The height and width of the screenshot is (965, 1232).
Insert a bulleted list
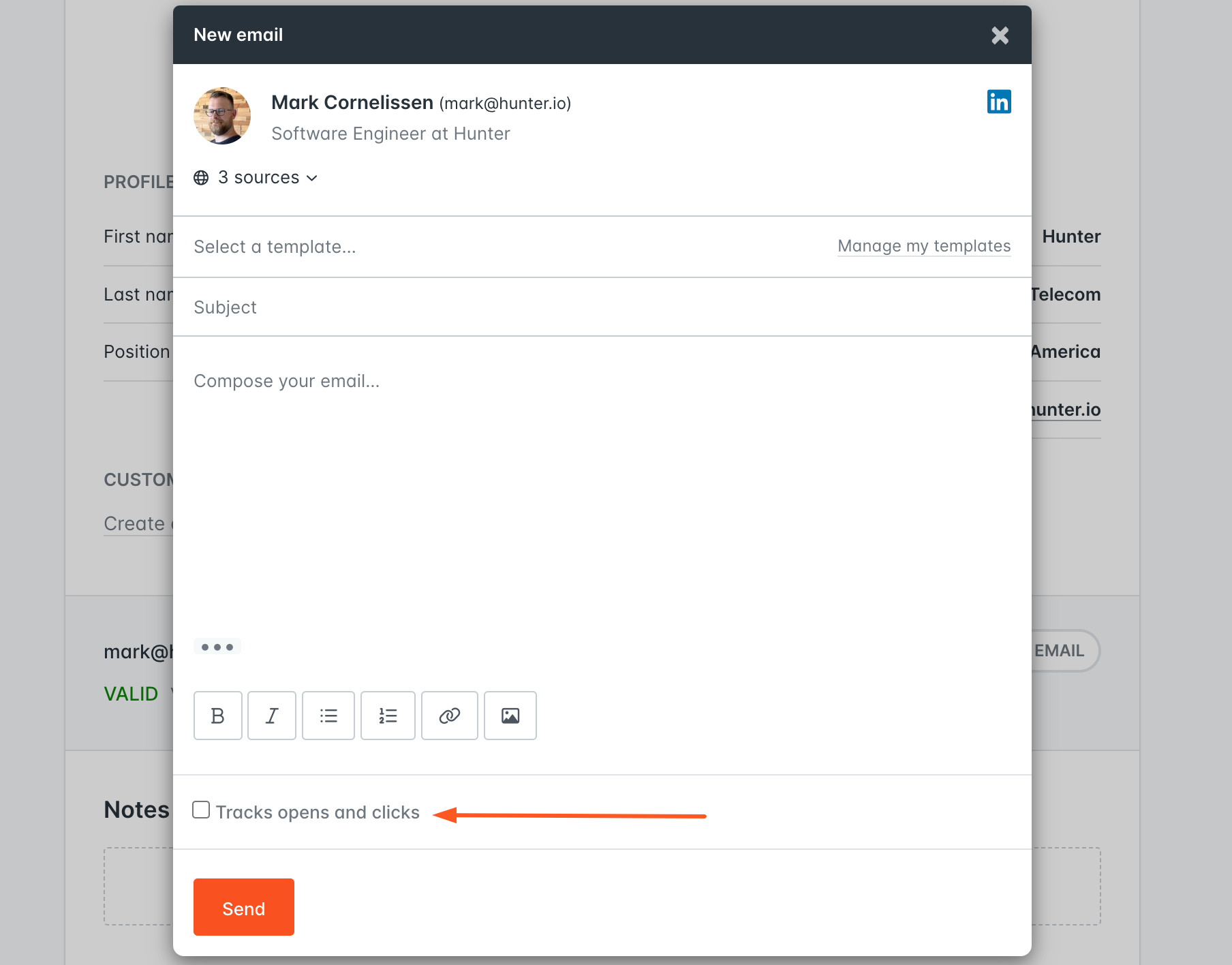328,716
